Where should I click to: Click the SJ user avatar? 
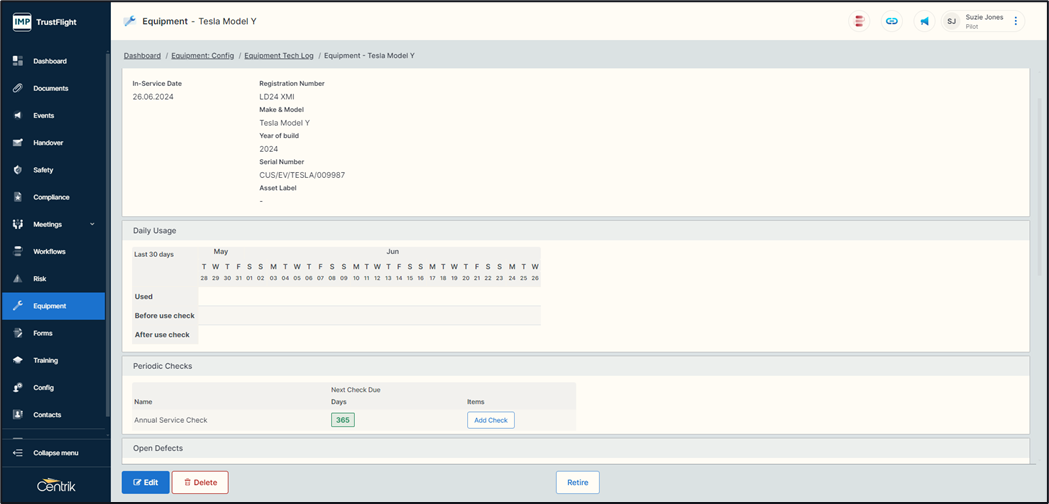pyautogui.click(x=951, y=21)
